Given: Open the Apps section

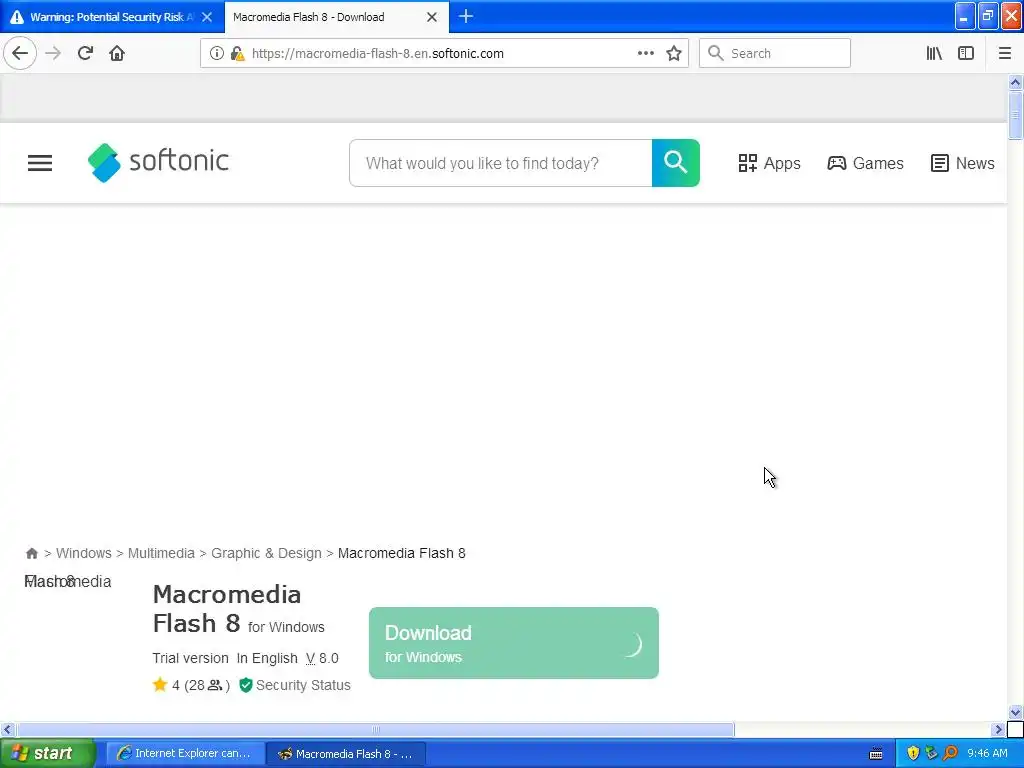Looking at the screenshot, I should click(x=769, y=163).
